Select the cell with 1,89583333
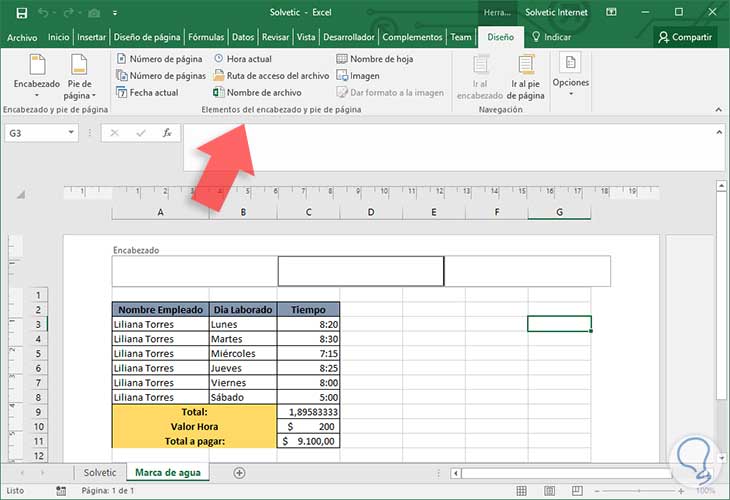 click(x=308, y=412)
